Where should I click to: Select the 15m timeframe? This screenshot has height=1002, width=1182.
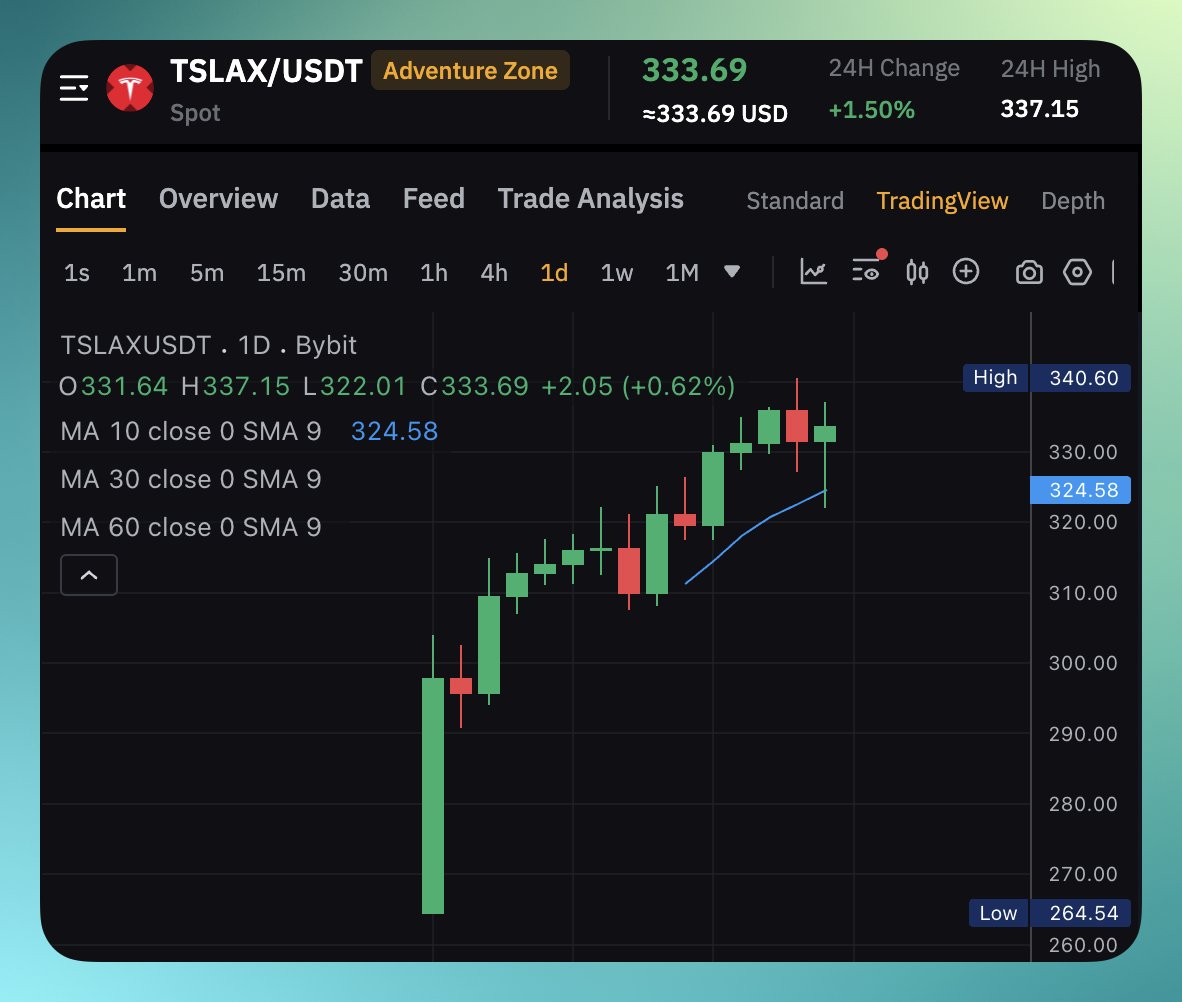[x=281, y=272]
